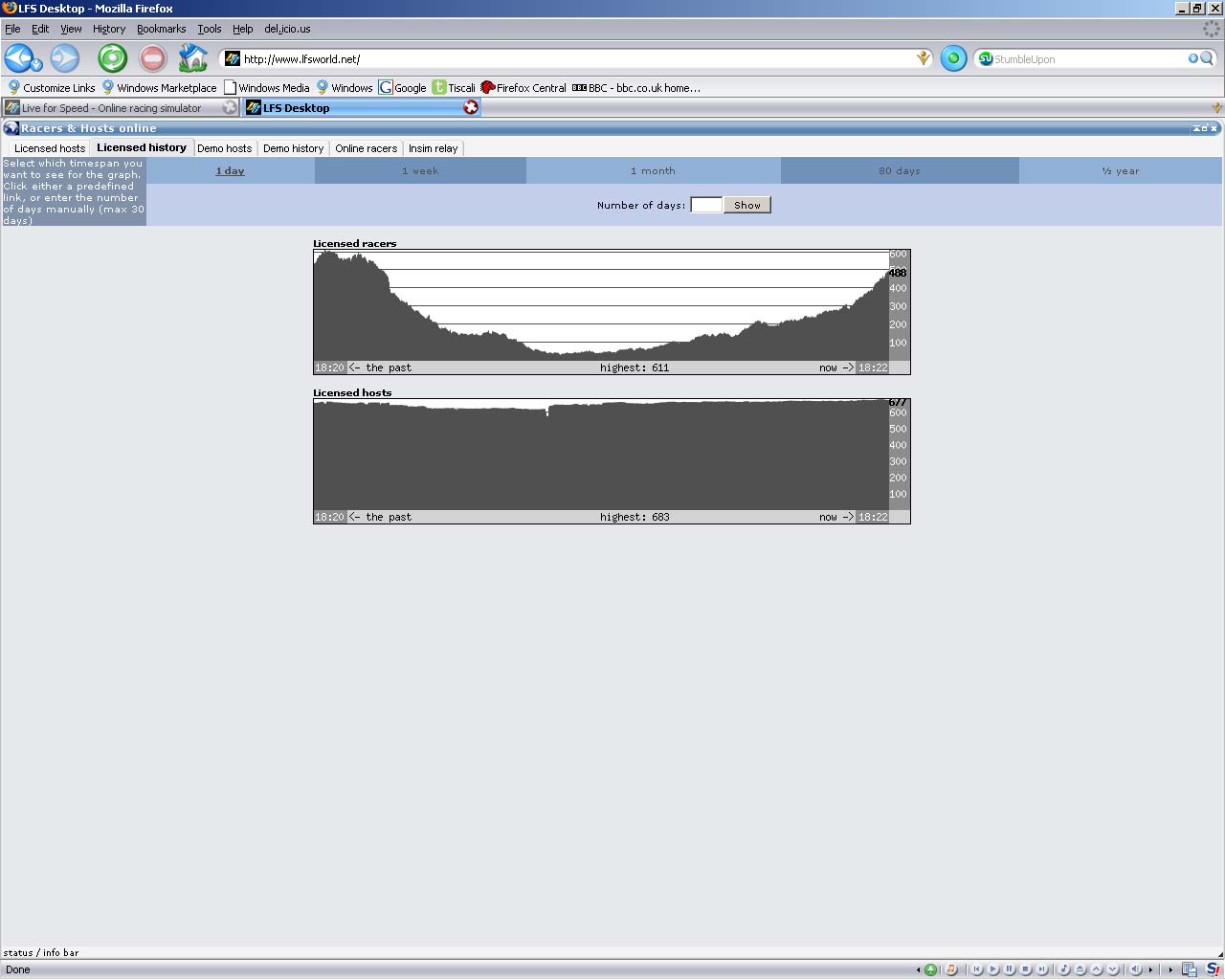Viewport: 1225px width, 980px height.
Task: Select the 1 week timespan link
Action: tap(420, 170)
